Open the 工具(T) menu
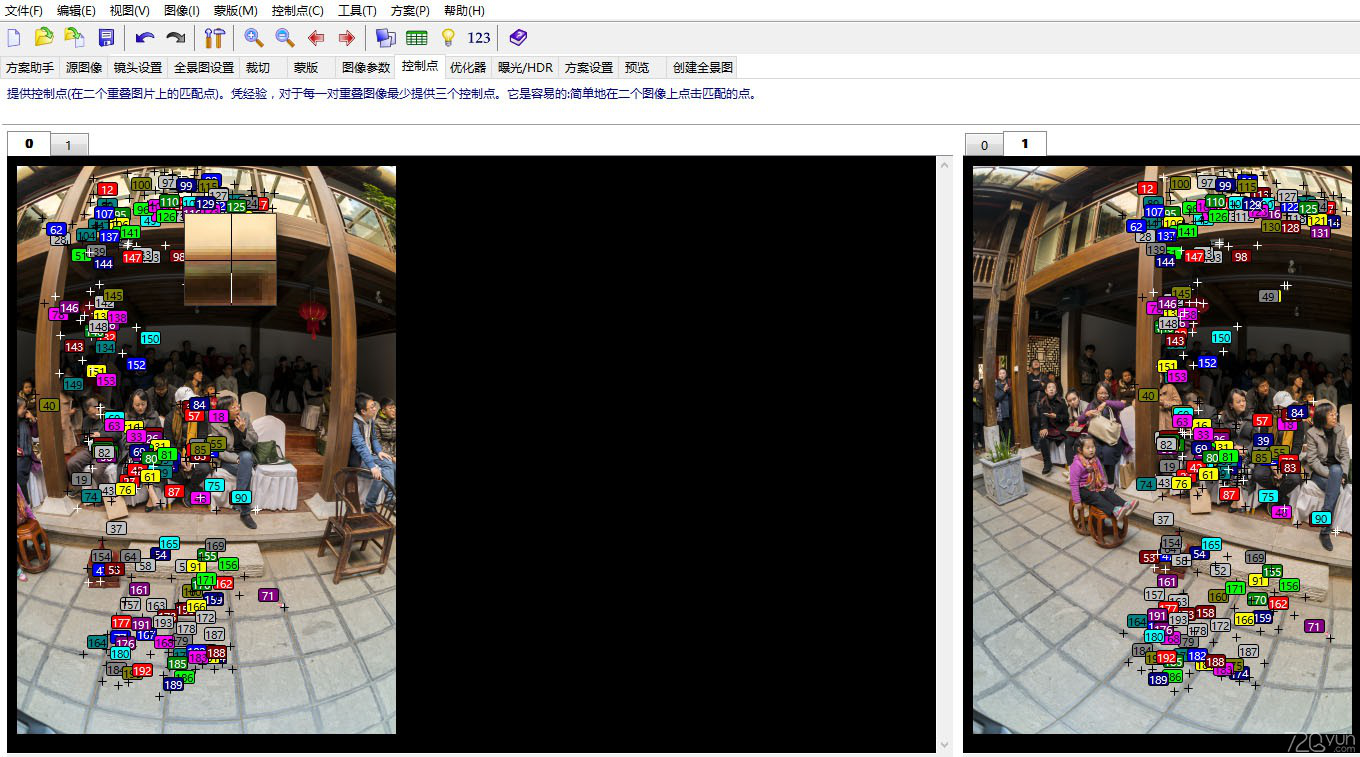The height and width of the screenshot is (757, 1360). click(x=357, y=10)
